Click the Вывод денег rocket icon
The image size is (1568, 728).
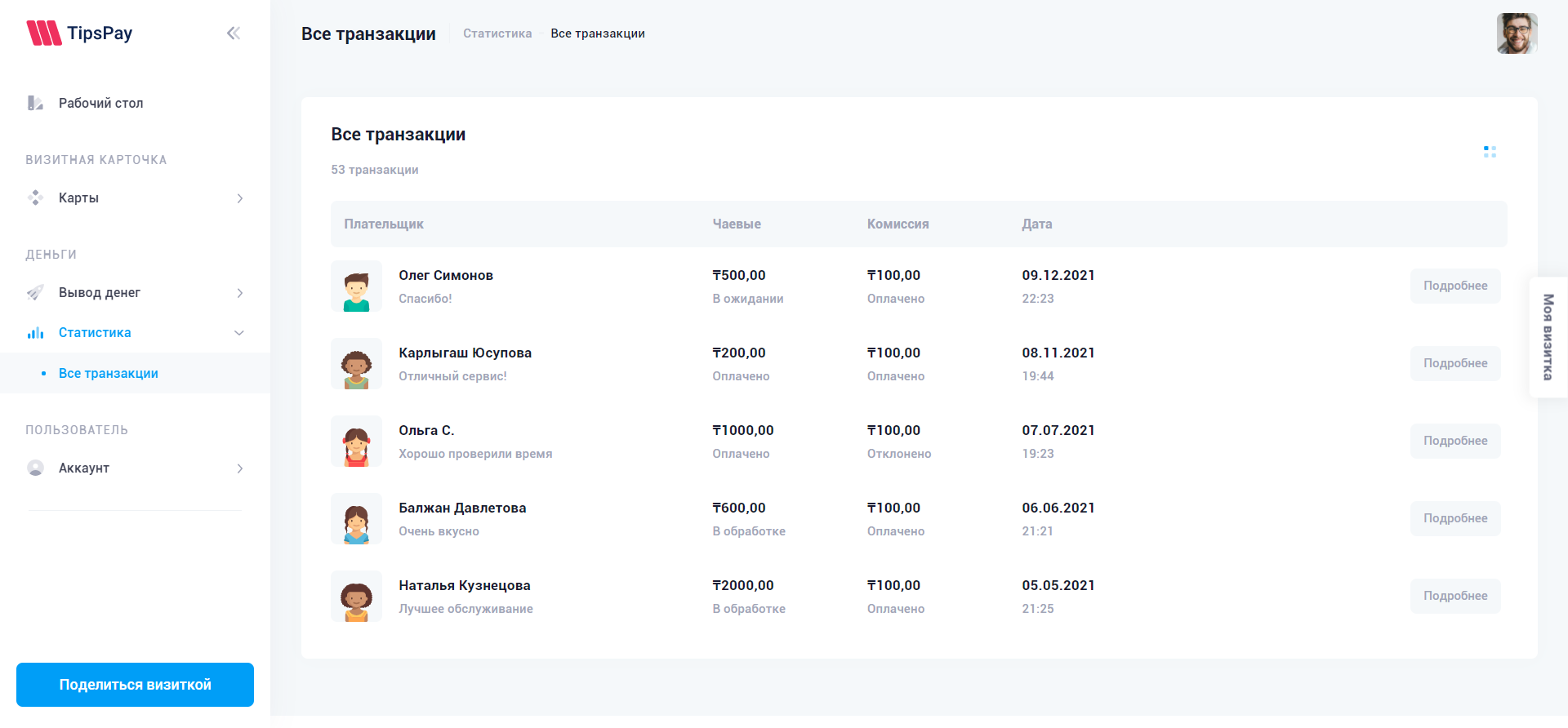coord(35,292)
